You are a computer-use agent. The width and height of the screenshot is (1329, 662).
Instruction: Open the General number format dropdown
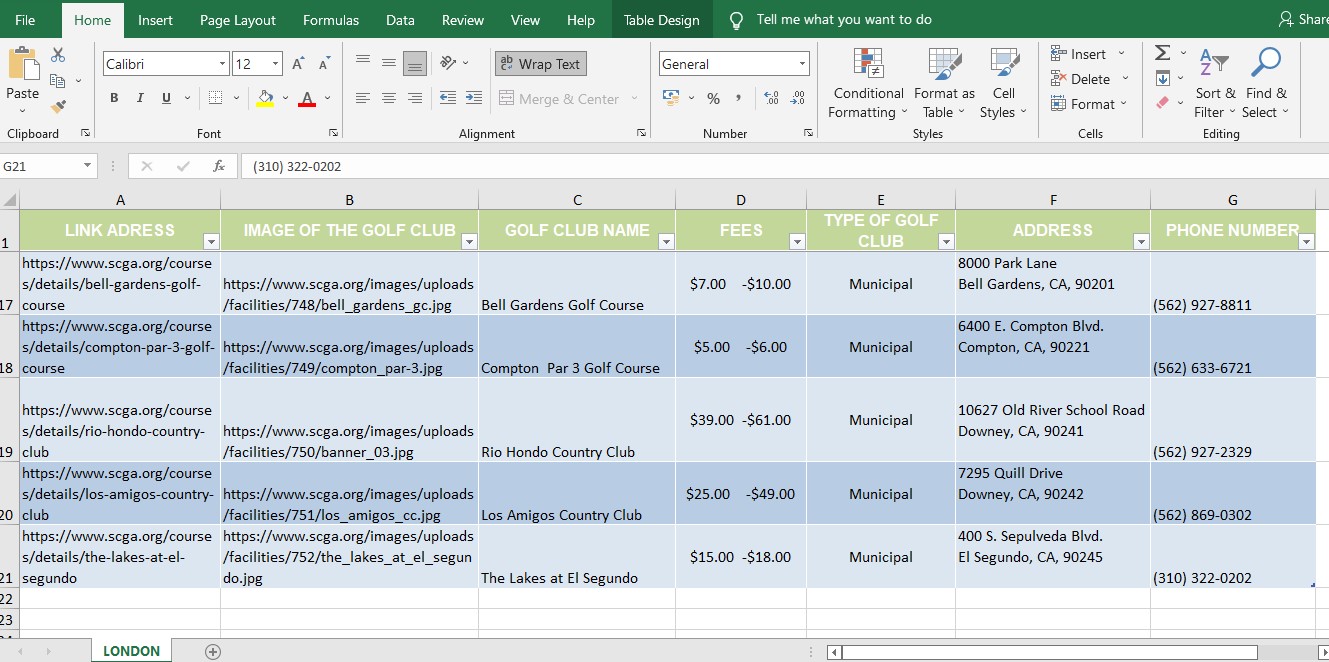coord(802,64)
